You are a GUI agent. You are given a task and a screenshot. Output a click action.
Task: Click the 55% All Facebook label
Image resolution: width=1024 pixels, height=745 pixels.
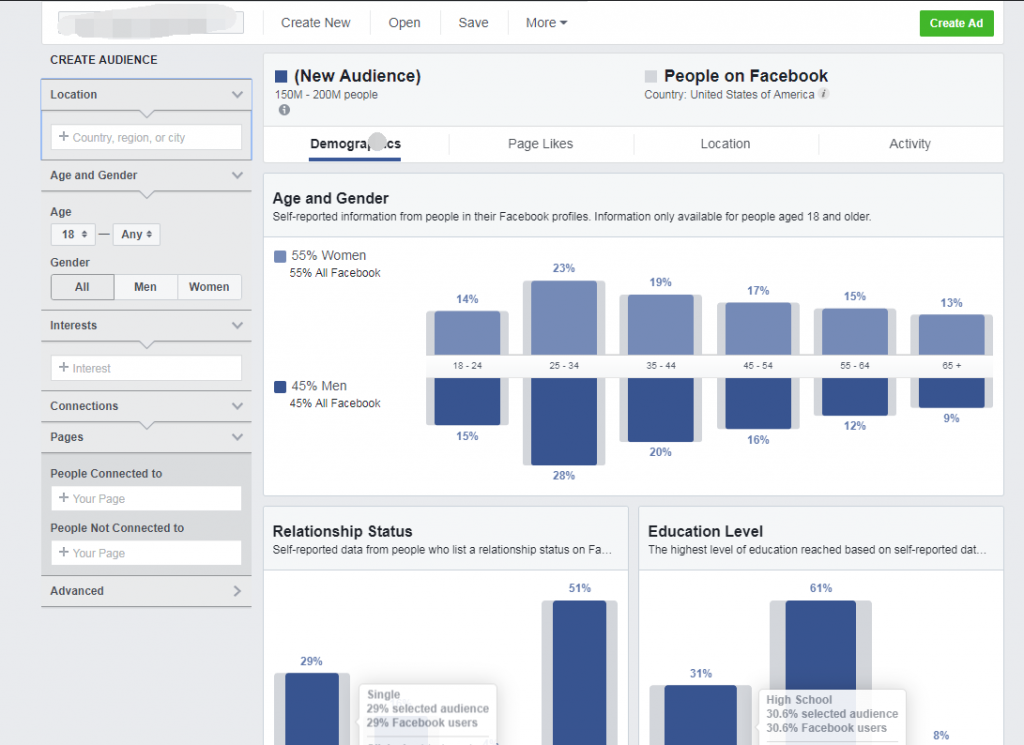pyautogui.click(x=335, y=273)
